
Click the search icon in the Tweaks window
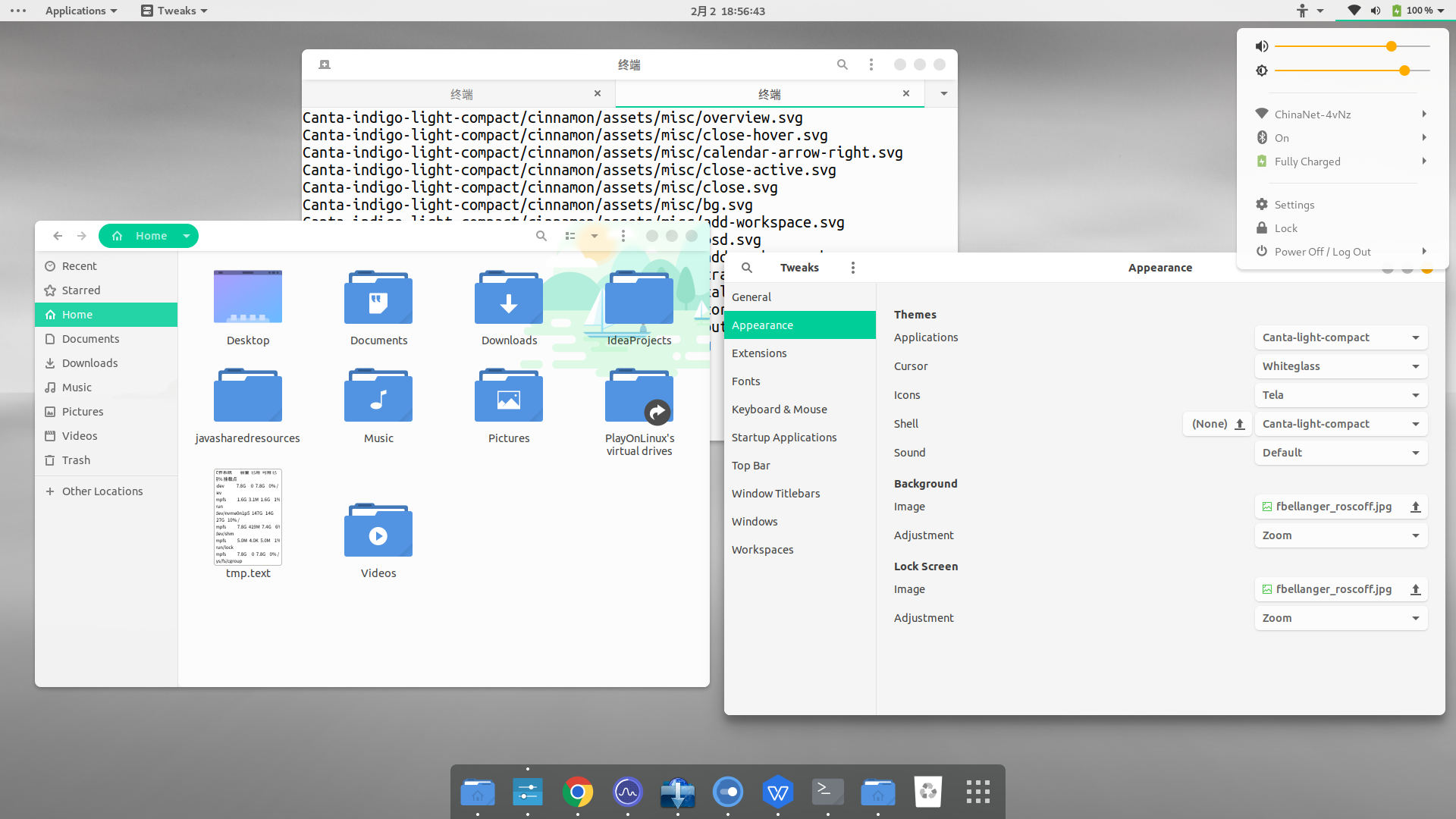[x=746, y=268]
